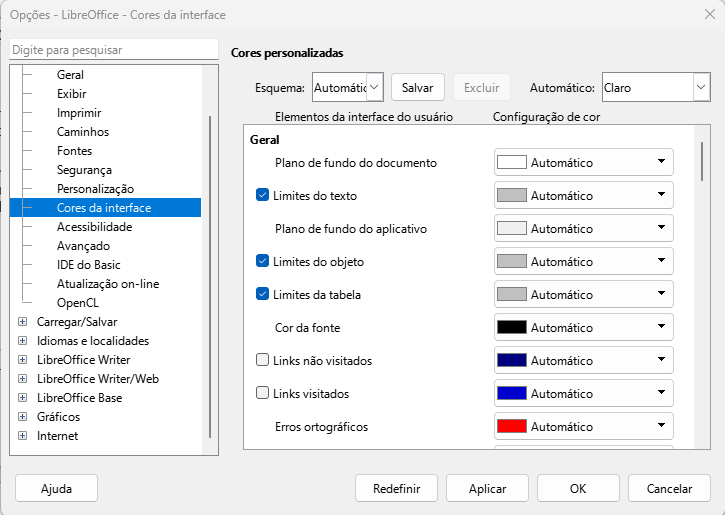The image size is (725, 515).
Task: Select Geral in the options tree
Action: coord(70,74)
